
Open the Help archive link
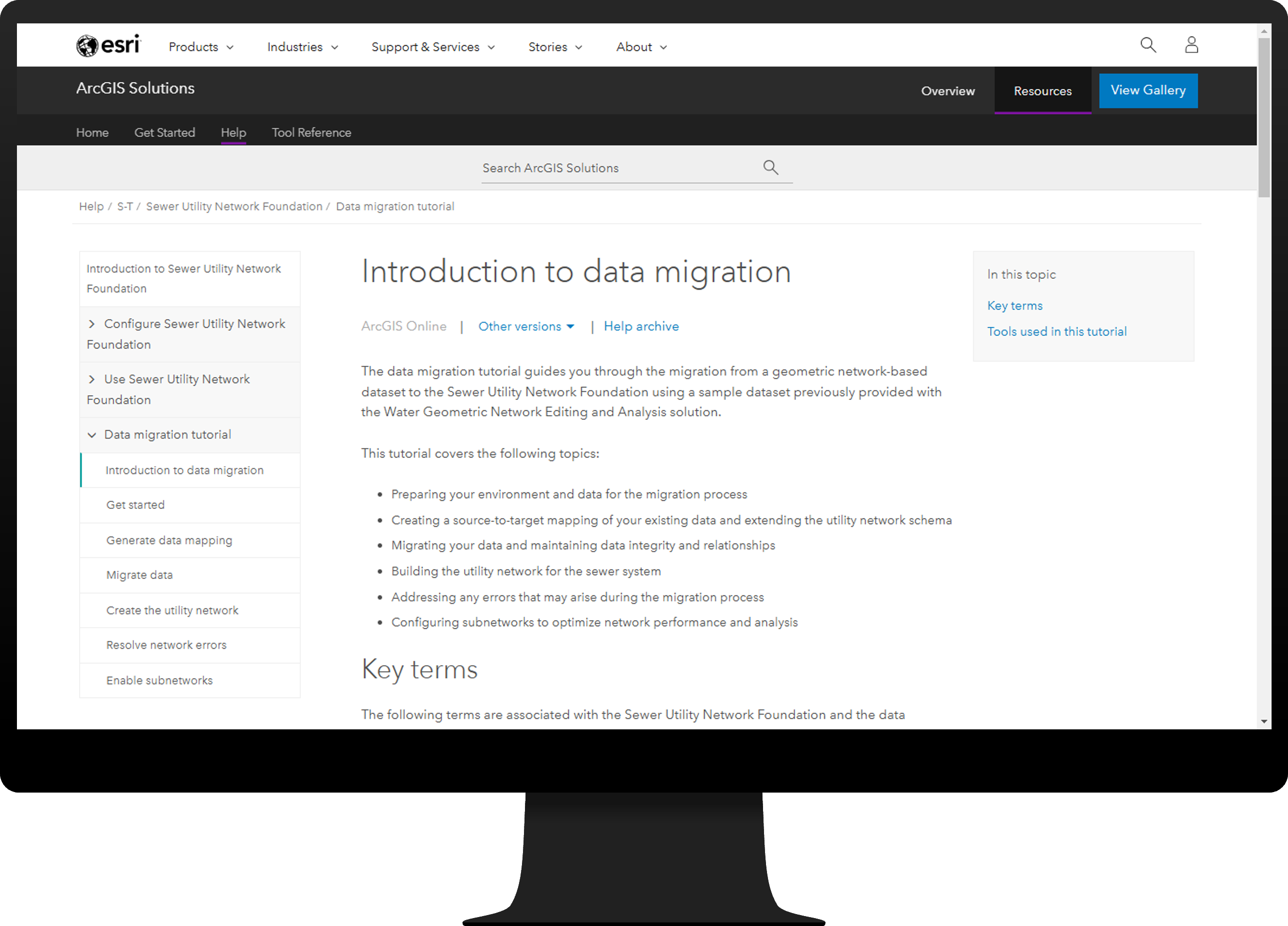641,326
